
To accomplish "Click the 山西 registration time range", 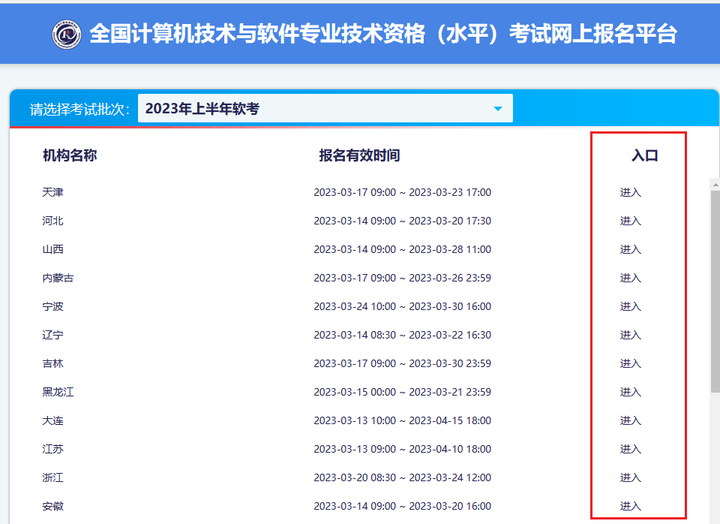I will click(x=403, y=249).
